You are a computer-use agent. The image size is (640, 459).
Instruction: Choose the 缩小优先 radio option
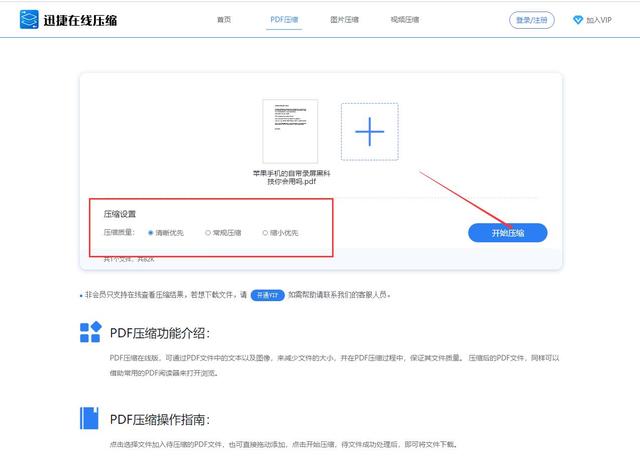pyautogui.click(x=280, y=233)
